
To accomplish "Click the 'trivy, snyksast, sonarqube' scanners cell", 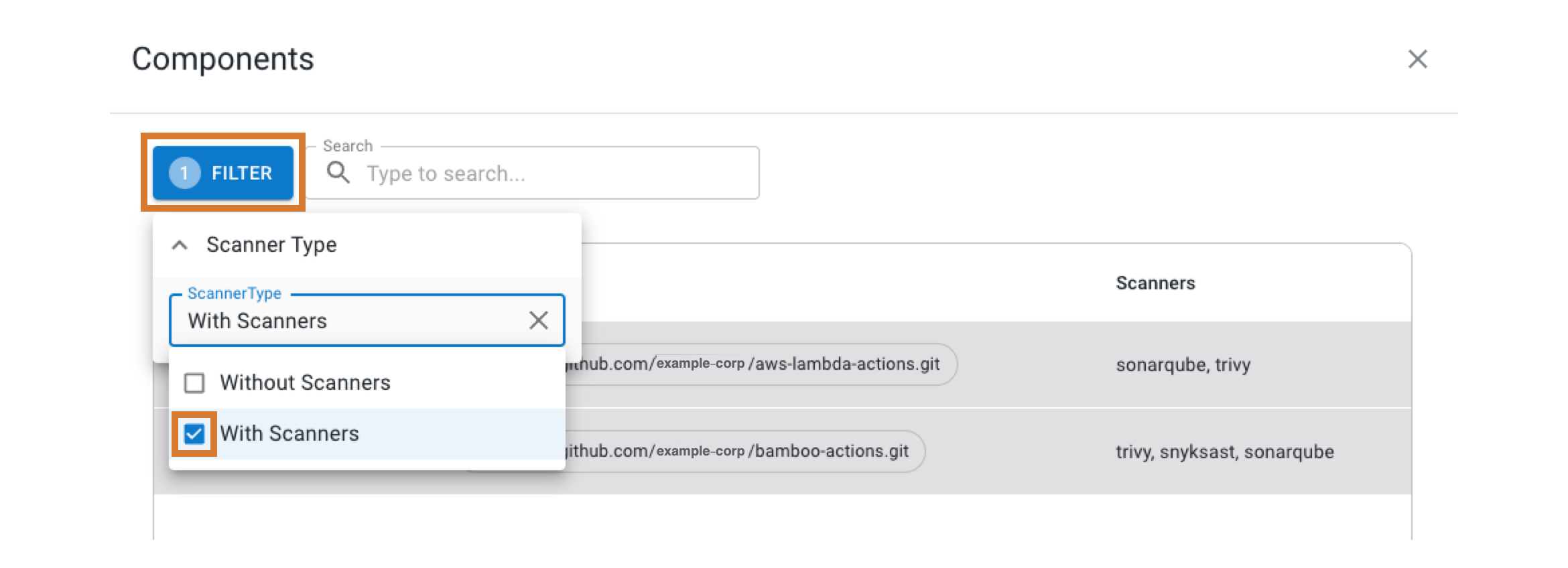I will pyautogui.click(x=1224, y=452).
